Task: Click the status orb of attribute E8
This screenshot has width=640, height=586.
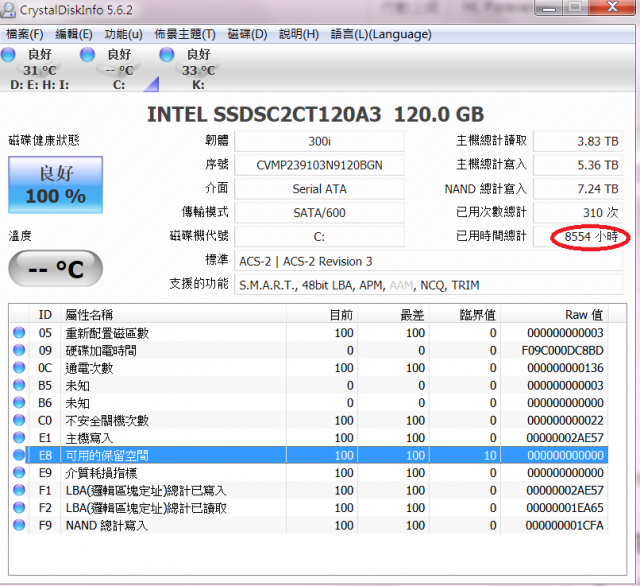Action: click(x=19, y=455)
